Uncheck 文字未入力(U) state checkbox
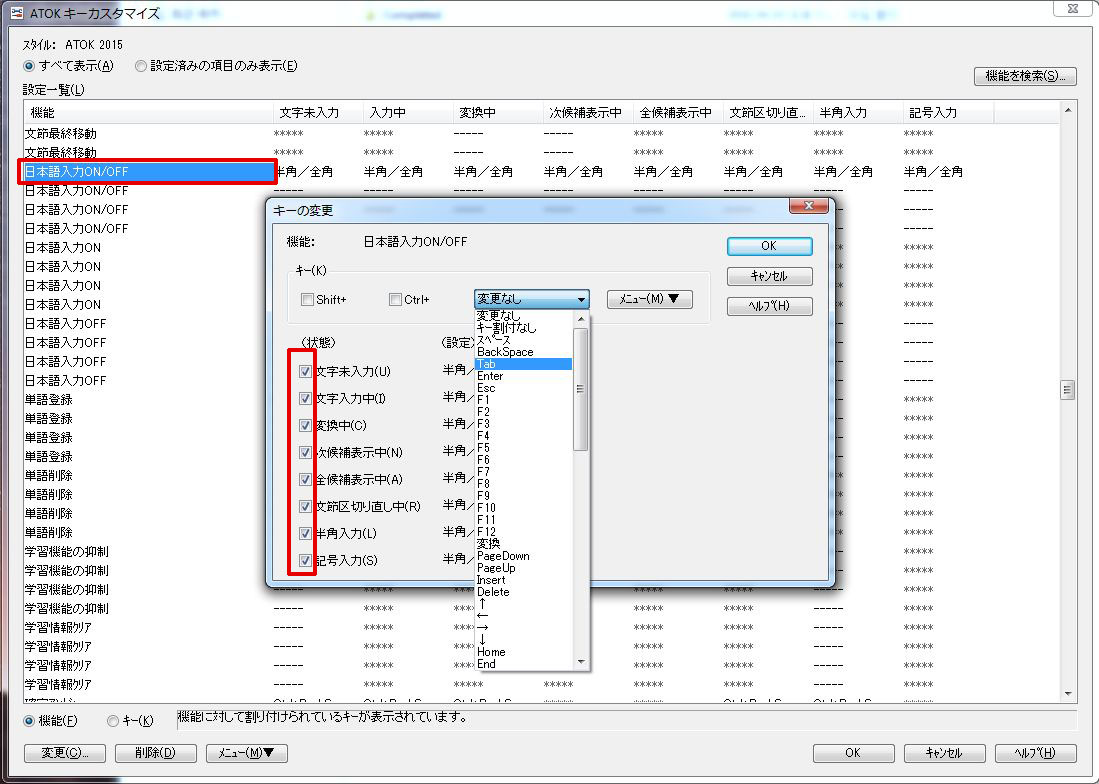The height and width of the screenshot is (784, 1099). tap(305, 371)
